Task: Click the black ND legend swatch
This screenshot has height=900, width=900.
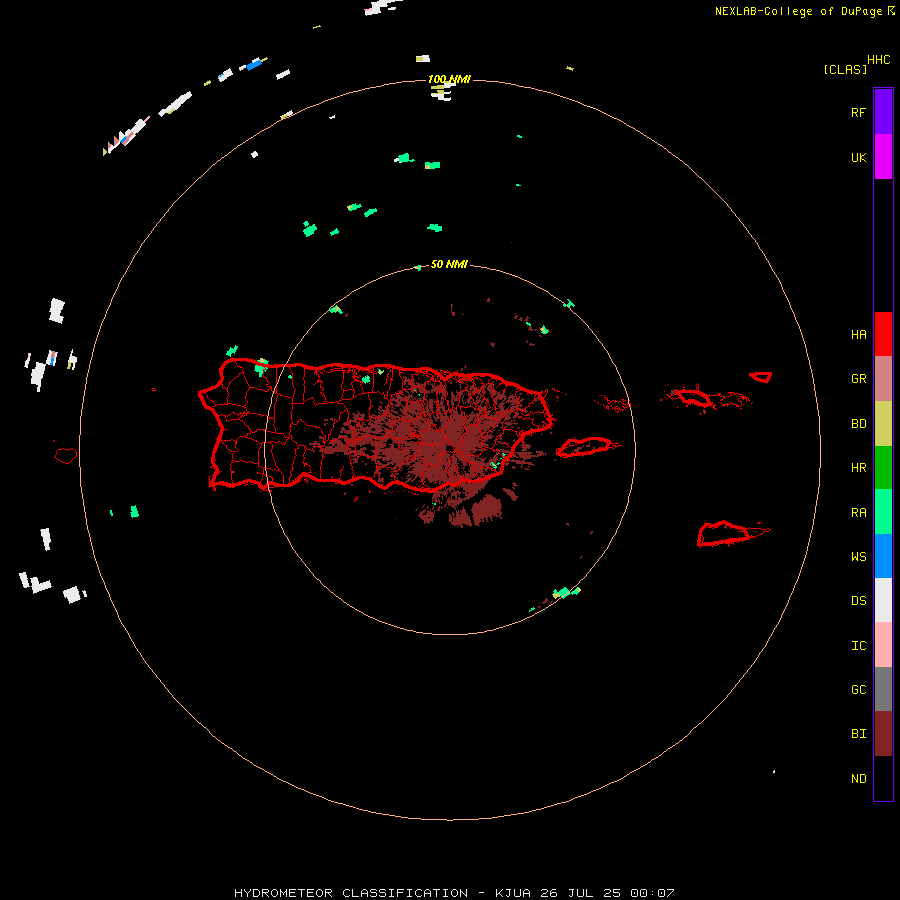Action: pyautogui.click(x=883, y=778)
